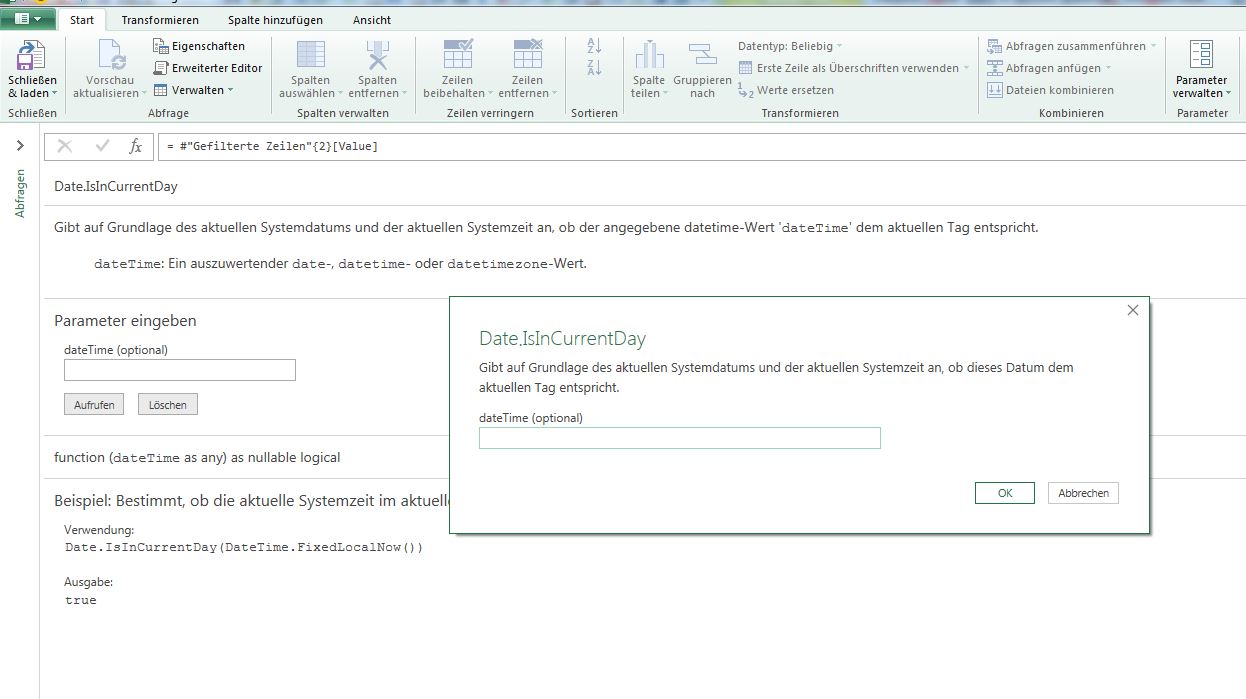The image size is (1246, 699).
Task: Expand the Abfragen side pane chevron
Action: coord(20,146)
